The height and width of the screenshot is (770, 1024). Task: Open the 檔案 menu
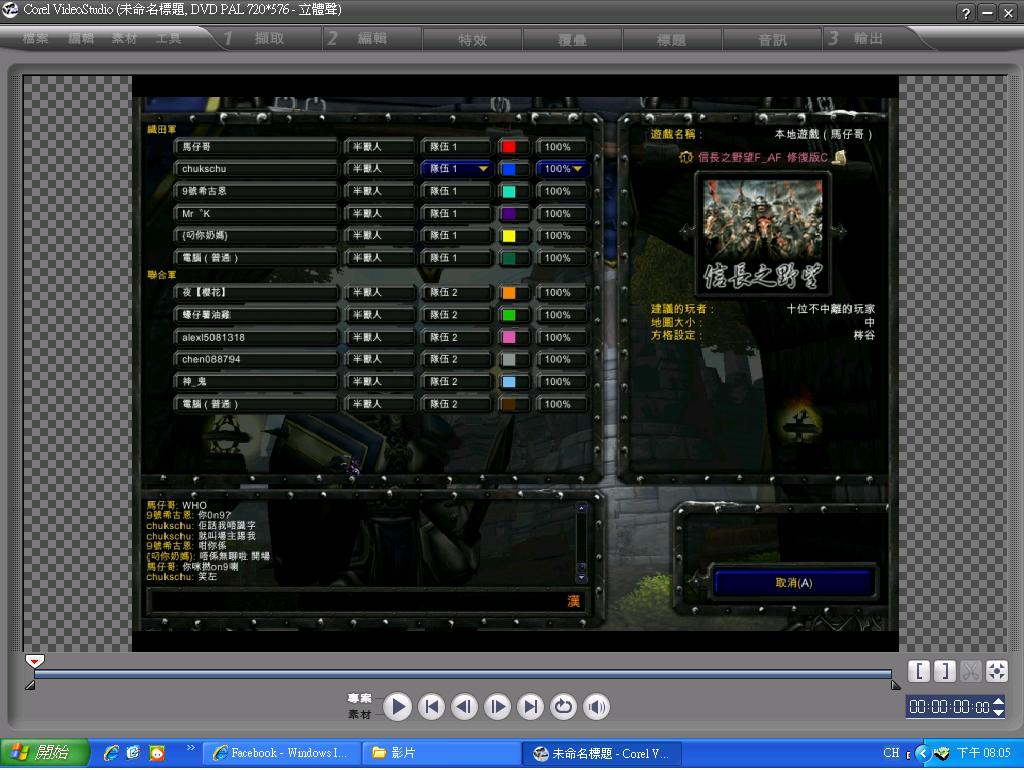[x=35, y=39]
